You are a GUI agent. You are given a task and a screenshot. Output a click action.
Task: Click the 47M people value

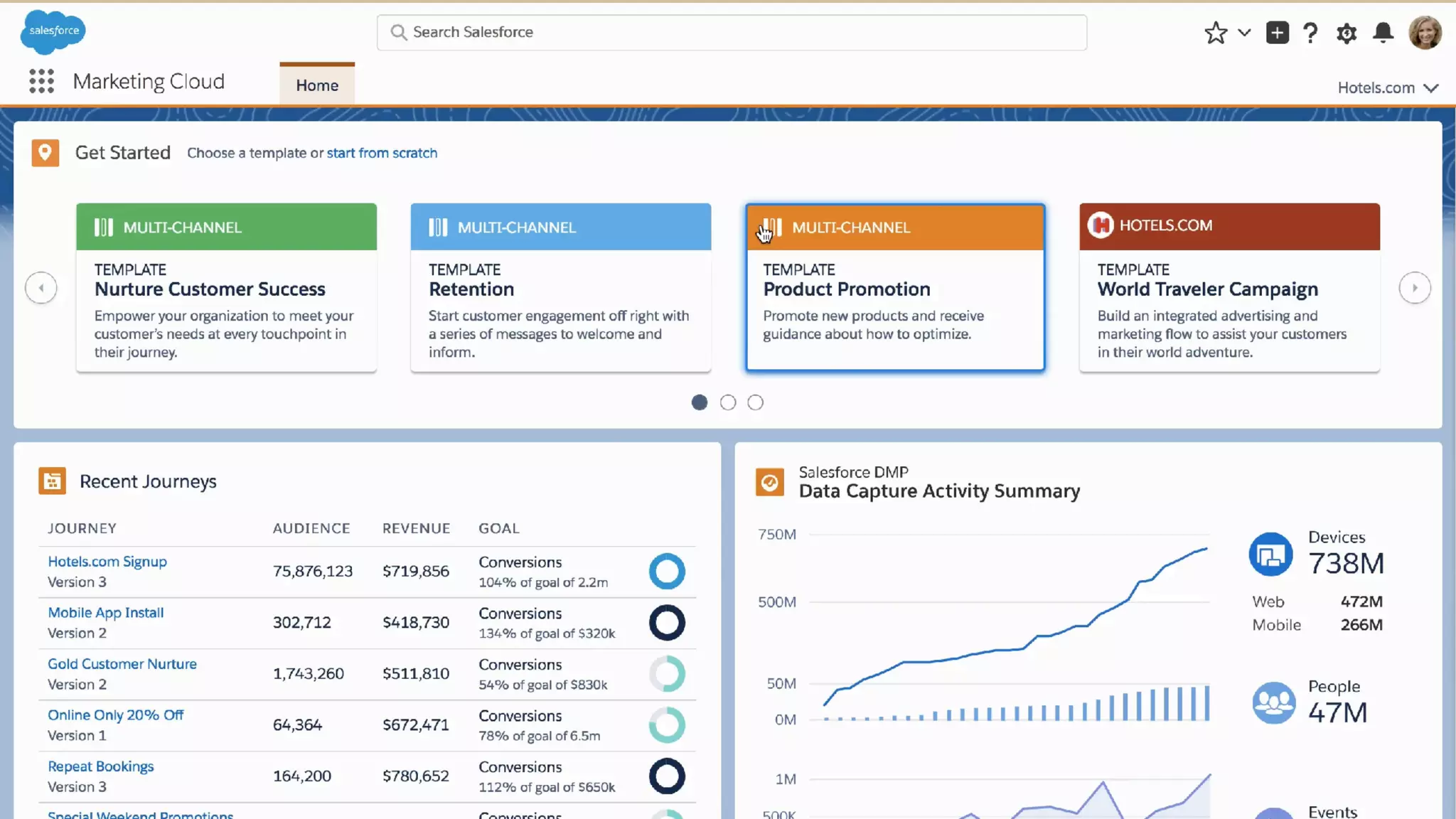(1337, 712)
